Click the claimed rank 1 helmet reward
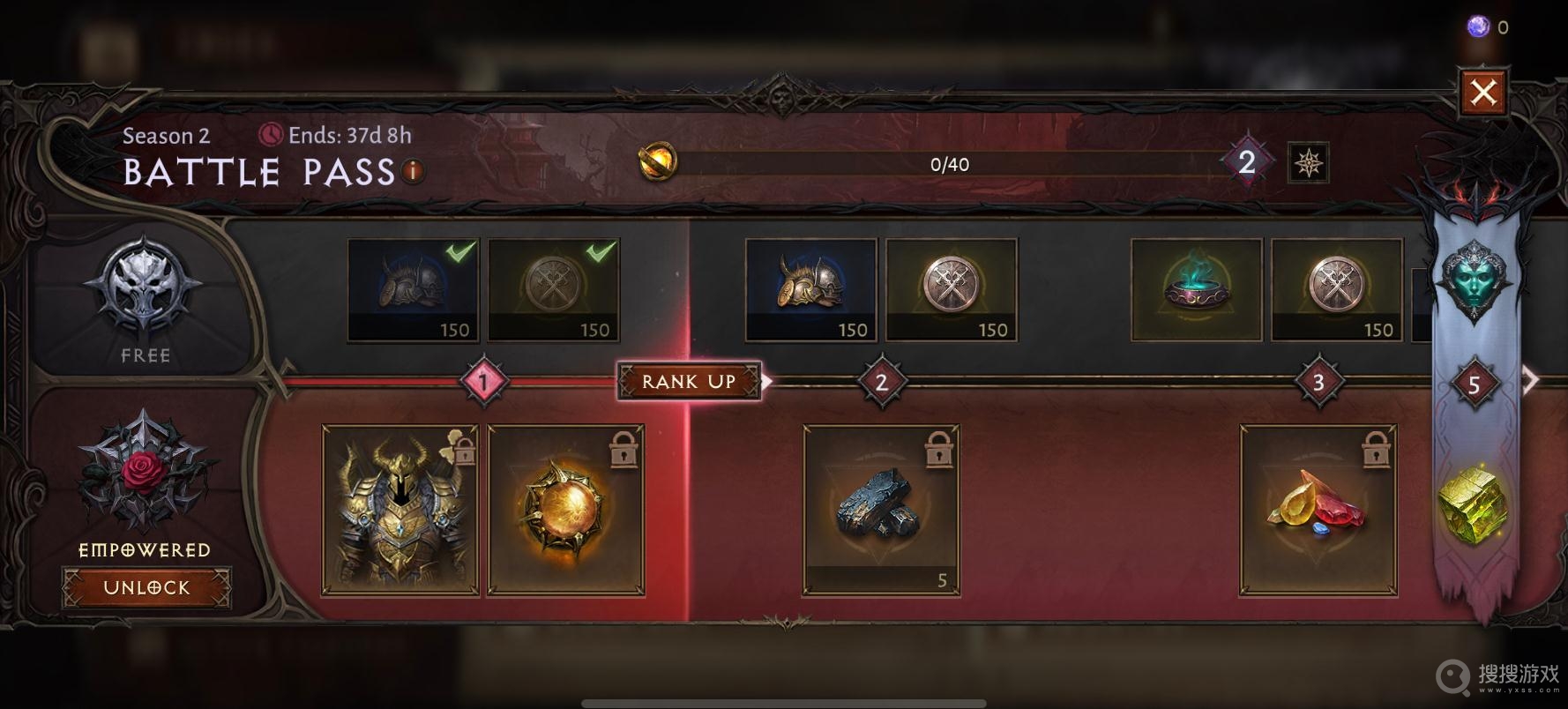This screenshot has width=1568, height=709. pos(414,289)
